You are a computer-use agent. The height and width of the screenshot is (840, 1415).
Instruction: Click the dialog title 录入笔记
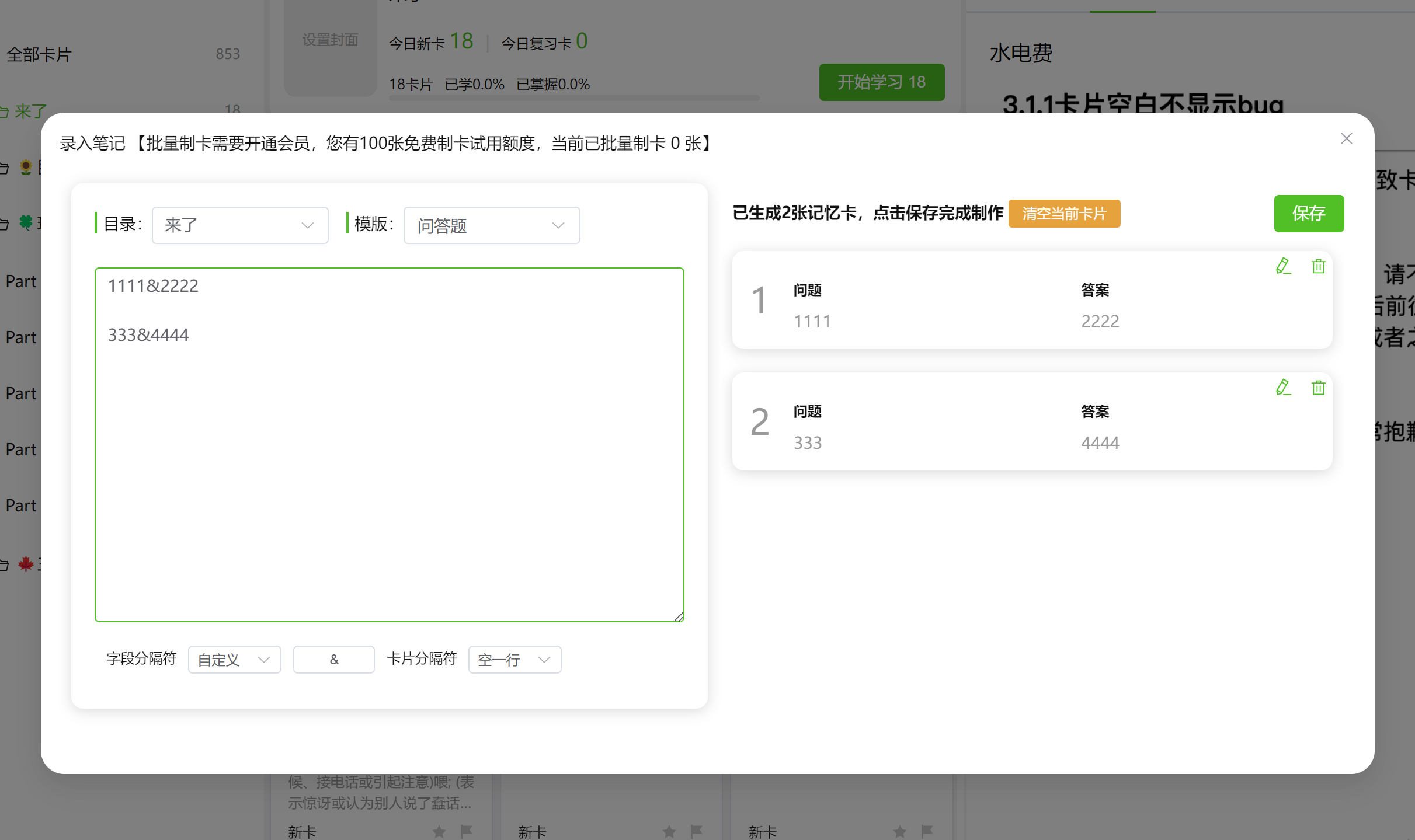(92, 144)
